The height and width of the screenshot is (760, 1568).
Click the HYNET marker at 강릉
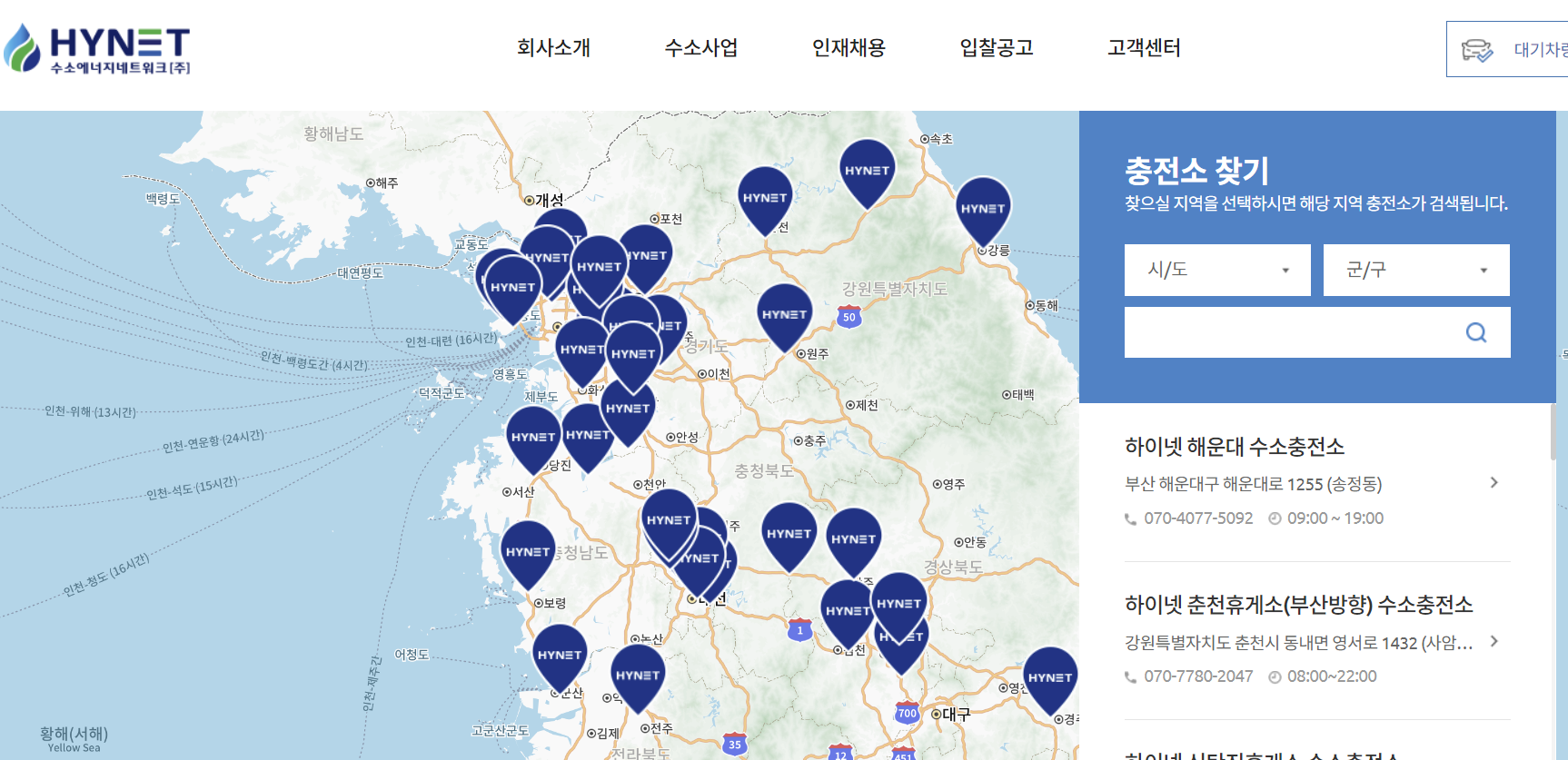(983, 211)
